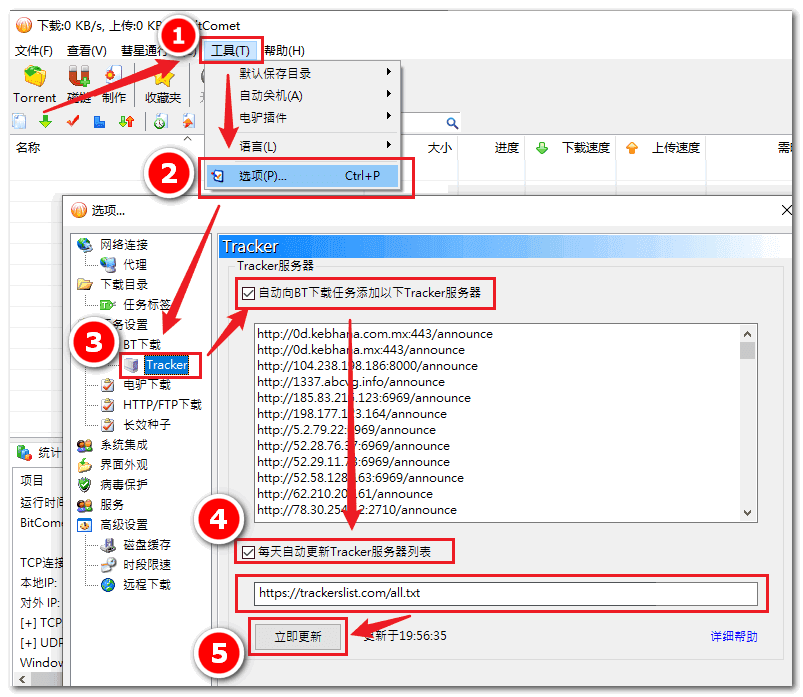The height and width of the screenshot is (697, 803).
Task: Select 任务标签 tree item
Action: pos(147,305)
